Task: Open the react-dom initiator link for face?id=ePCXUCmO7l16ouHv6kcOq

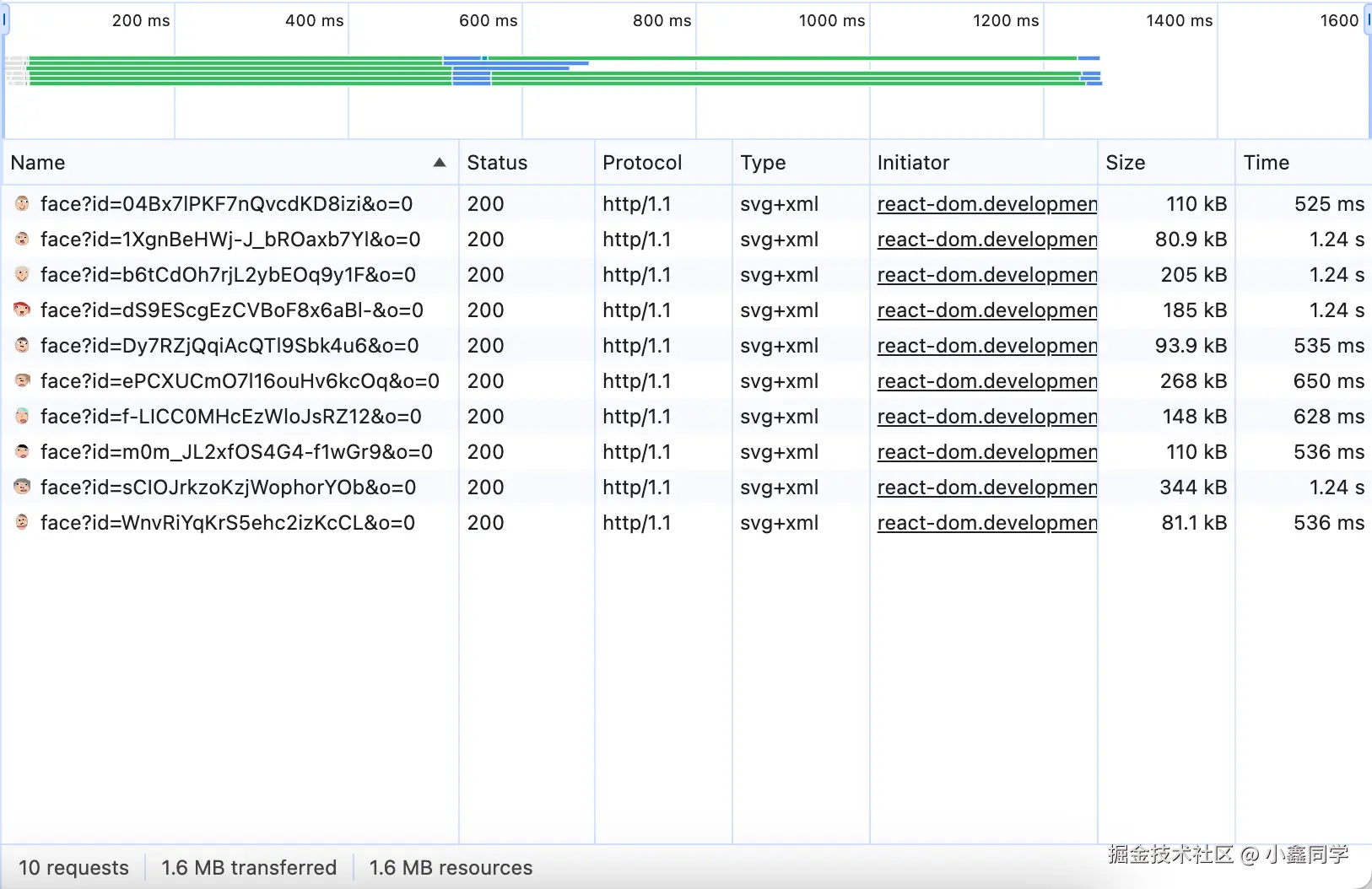Action: (987, 381)
